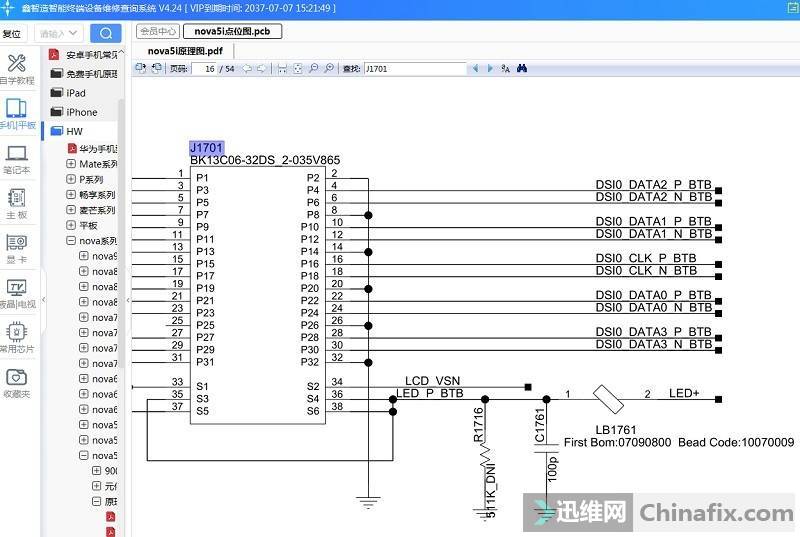The width and height of the screenshot is (800, 537).
Task: Click the binoculars find icon in PDF toolbar
Action: coord(521,69)
